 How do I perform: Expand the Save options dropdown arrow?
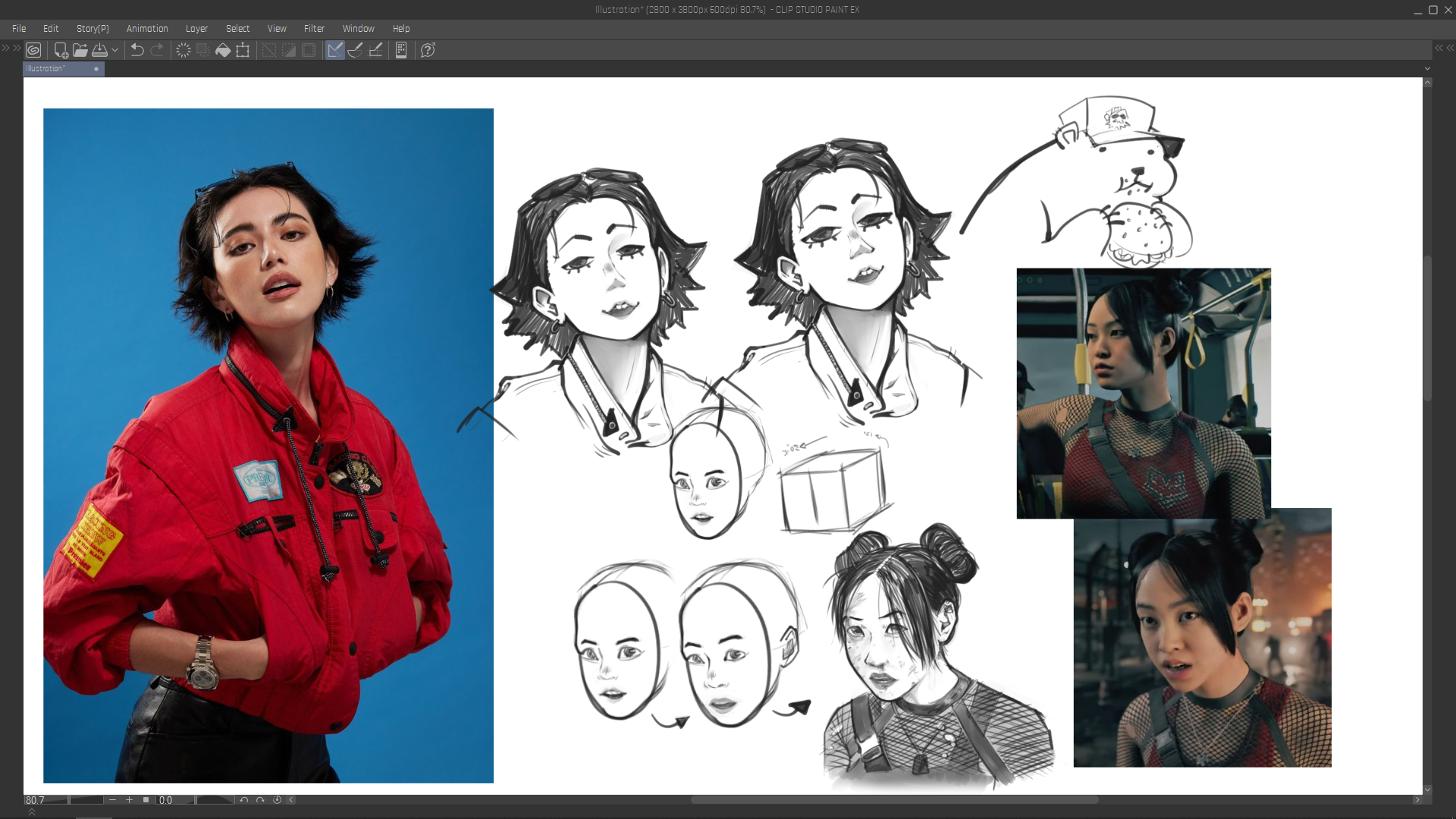[115, 50]
